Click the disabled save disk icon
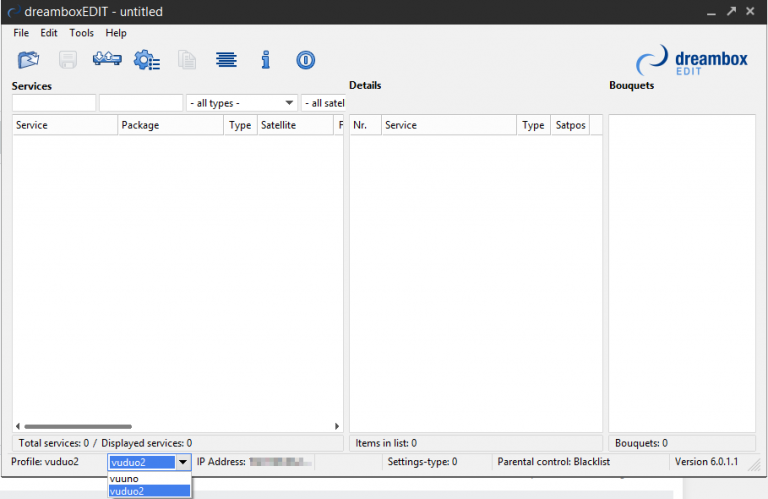 (x=68, y=60)
